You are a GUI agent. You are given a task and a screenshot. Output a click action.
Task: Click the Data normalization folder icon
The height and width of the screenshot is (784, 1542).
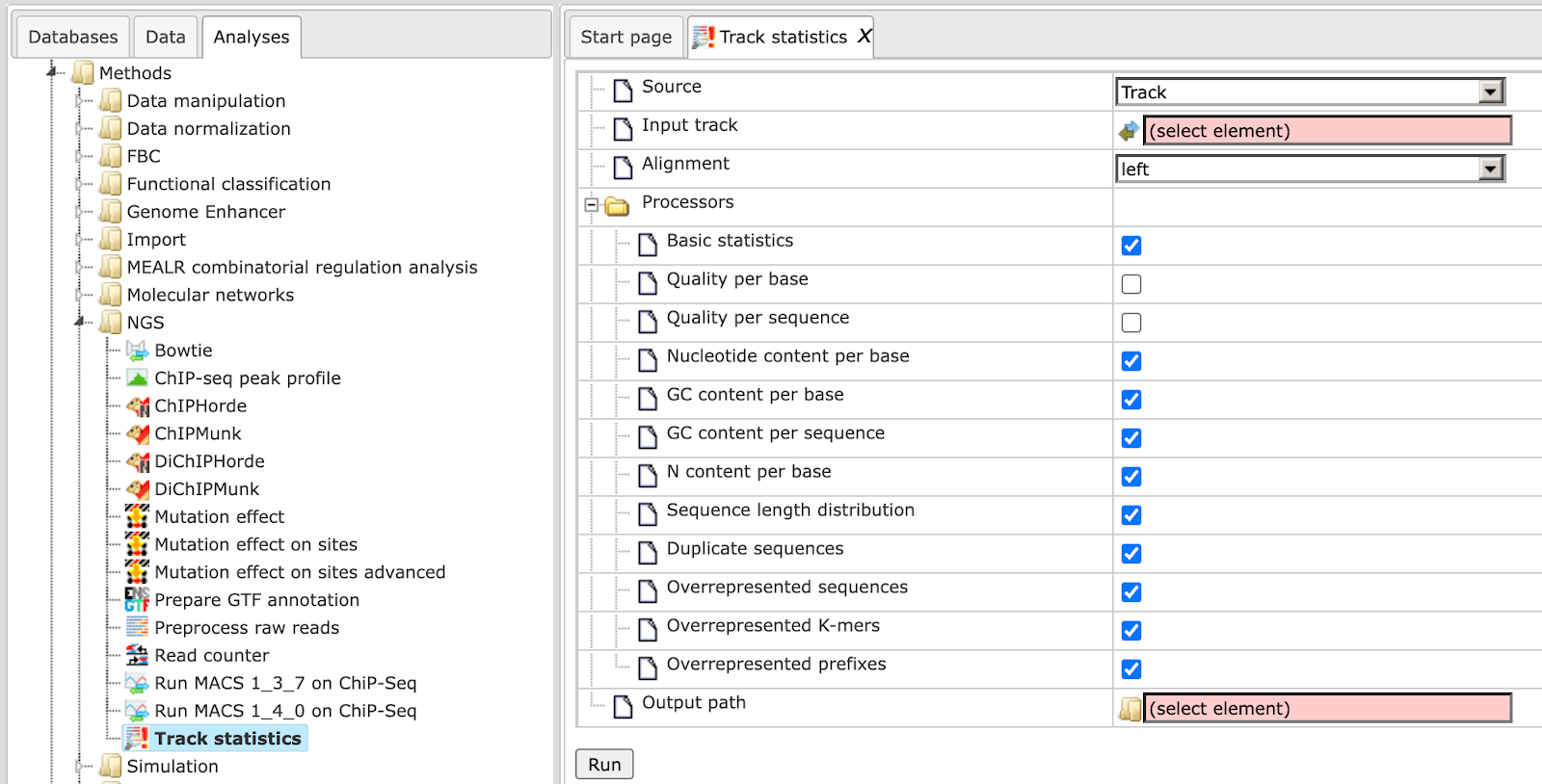click(x=111, y=129)
